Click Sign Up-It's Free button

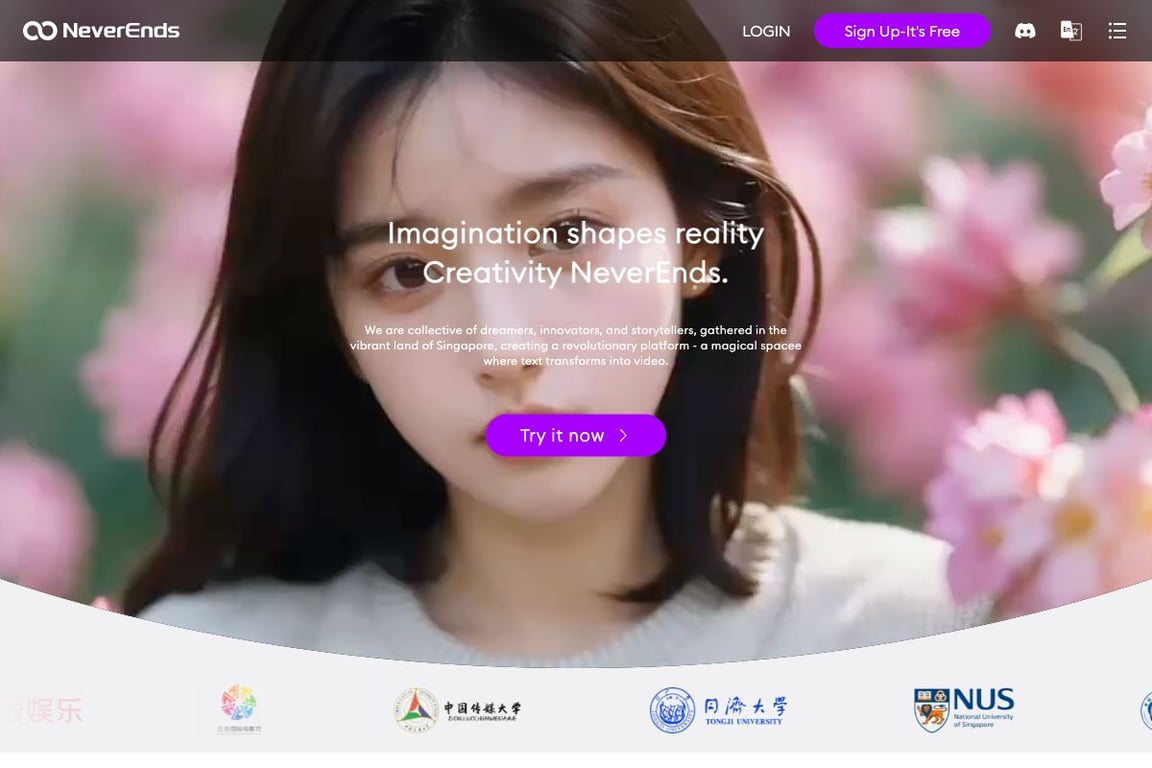901,31
